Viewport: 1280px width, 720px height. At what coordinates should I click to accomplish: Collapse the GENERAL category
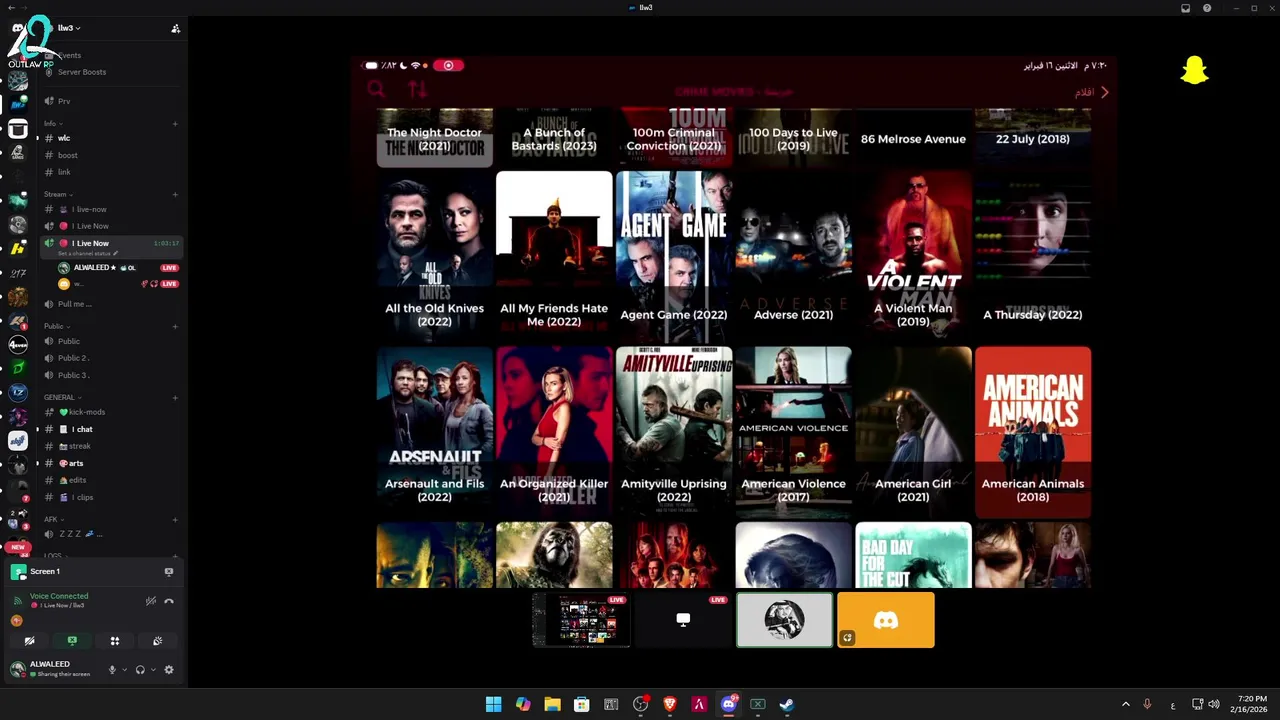tap(62, 398)
